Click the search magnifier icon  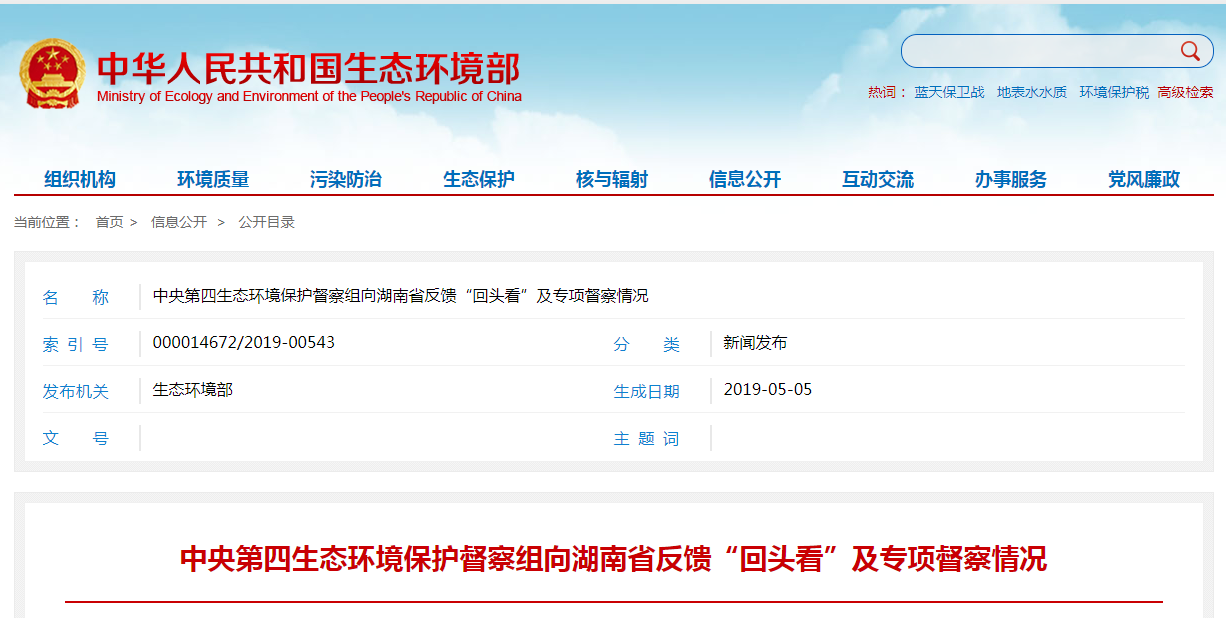(1190, 51)
